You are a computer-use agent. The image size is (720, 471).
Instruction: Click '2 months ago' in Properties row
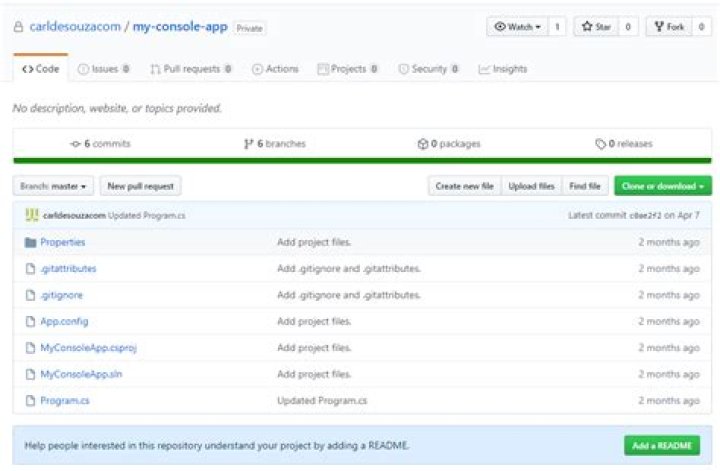(669, 242)
